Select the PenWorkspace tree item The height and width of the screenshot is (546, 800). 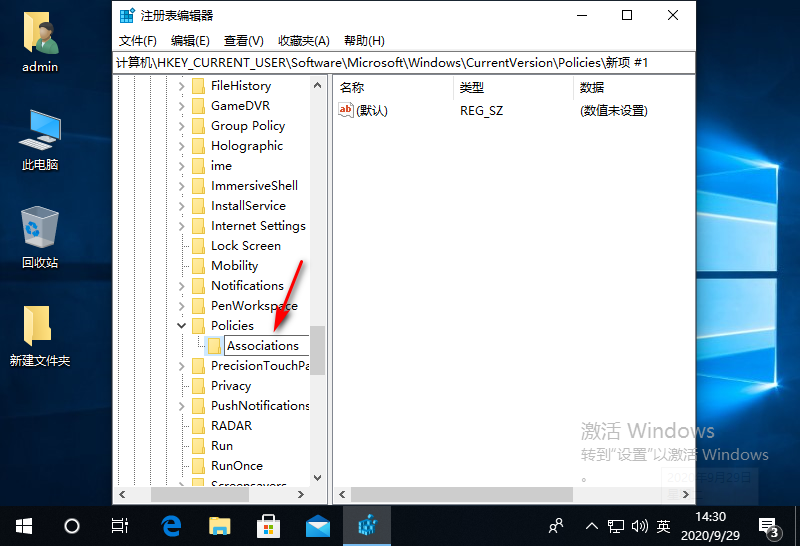(254, 306)
